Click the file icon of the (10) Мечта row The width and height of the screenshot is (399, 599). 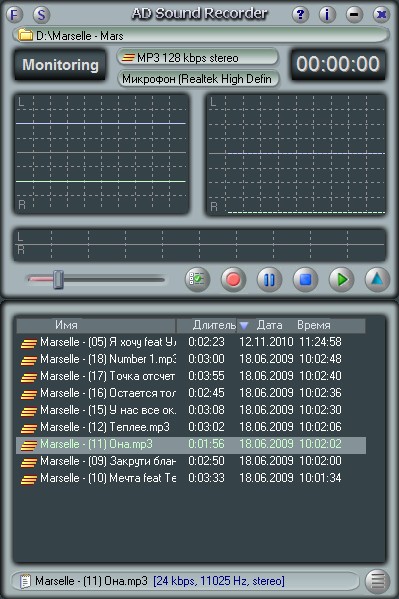(x=29, y=479)
